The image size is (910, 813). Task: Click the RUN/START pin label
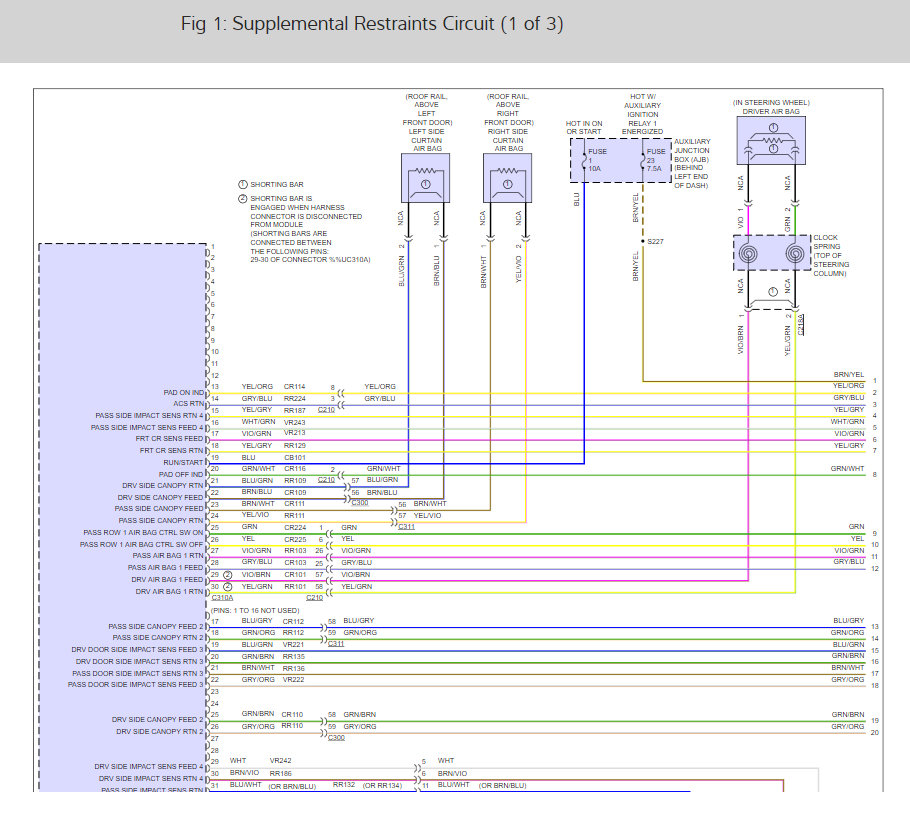tap(183, 463)
